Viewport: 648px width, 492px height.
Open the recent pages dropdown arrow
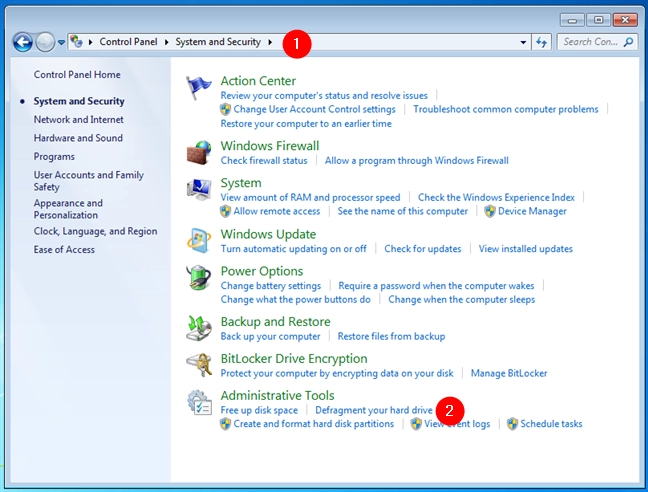tap(61, 42)
